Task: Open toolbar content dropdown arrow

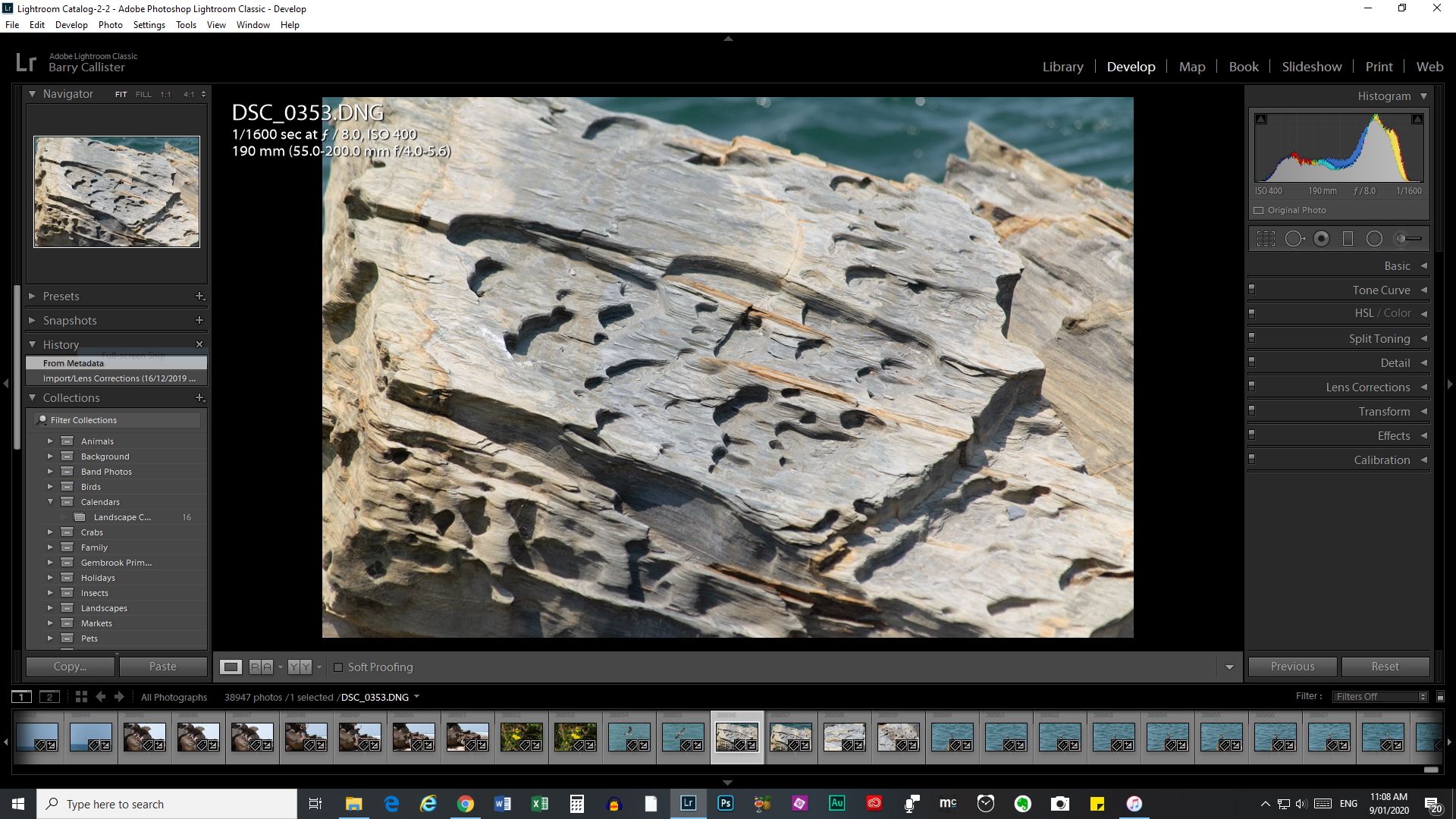Action: pos(1229,667)
